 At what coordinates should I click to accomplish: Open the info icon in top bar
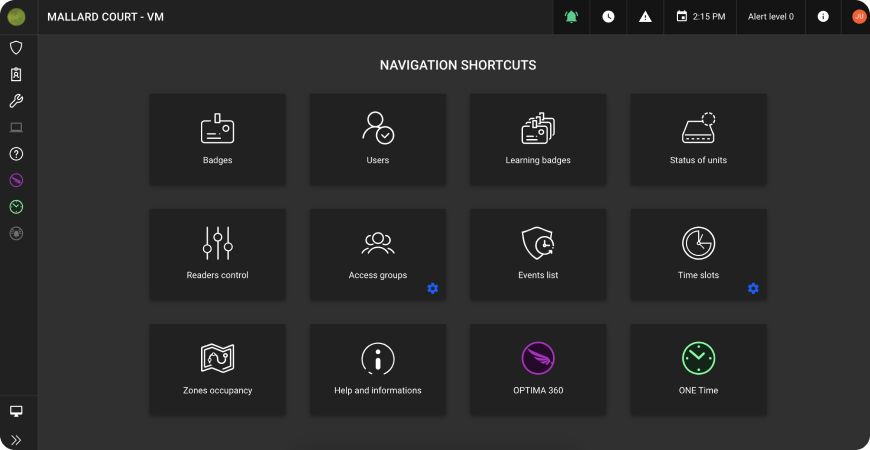(x=823, y=17)
